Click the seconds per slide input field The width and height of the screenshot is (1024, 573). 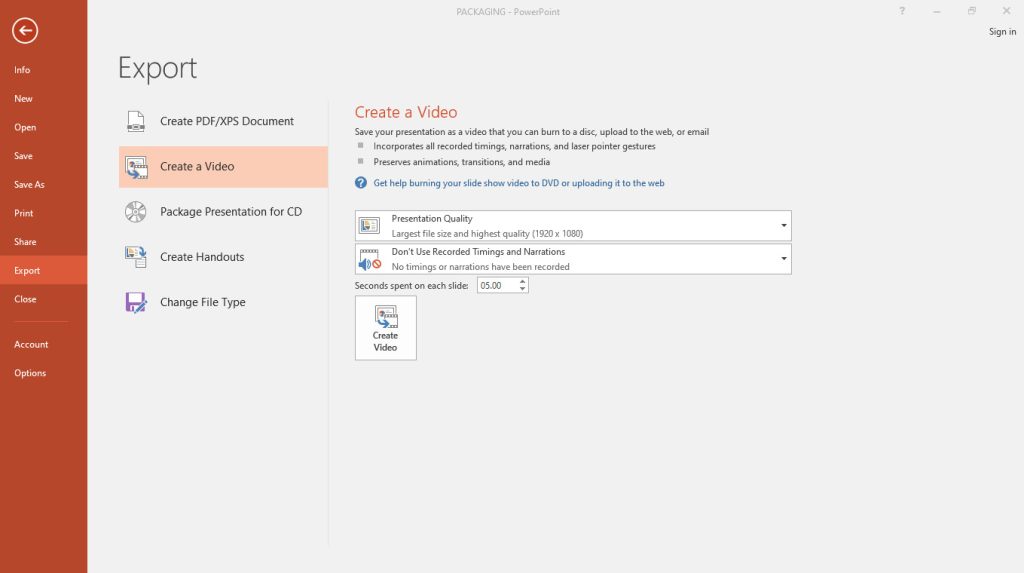(498, 286)
